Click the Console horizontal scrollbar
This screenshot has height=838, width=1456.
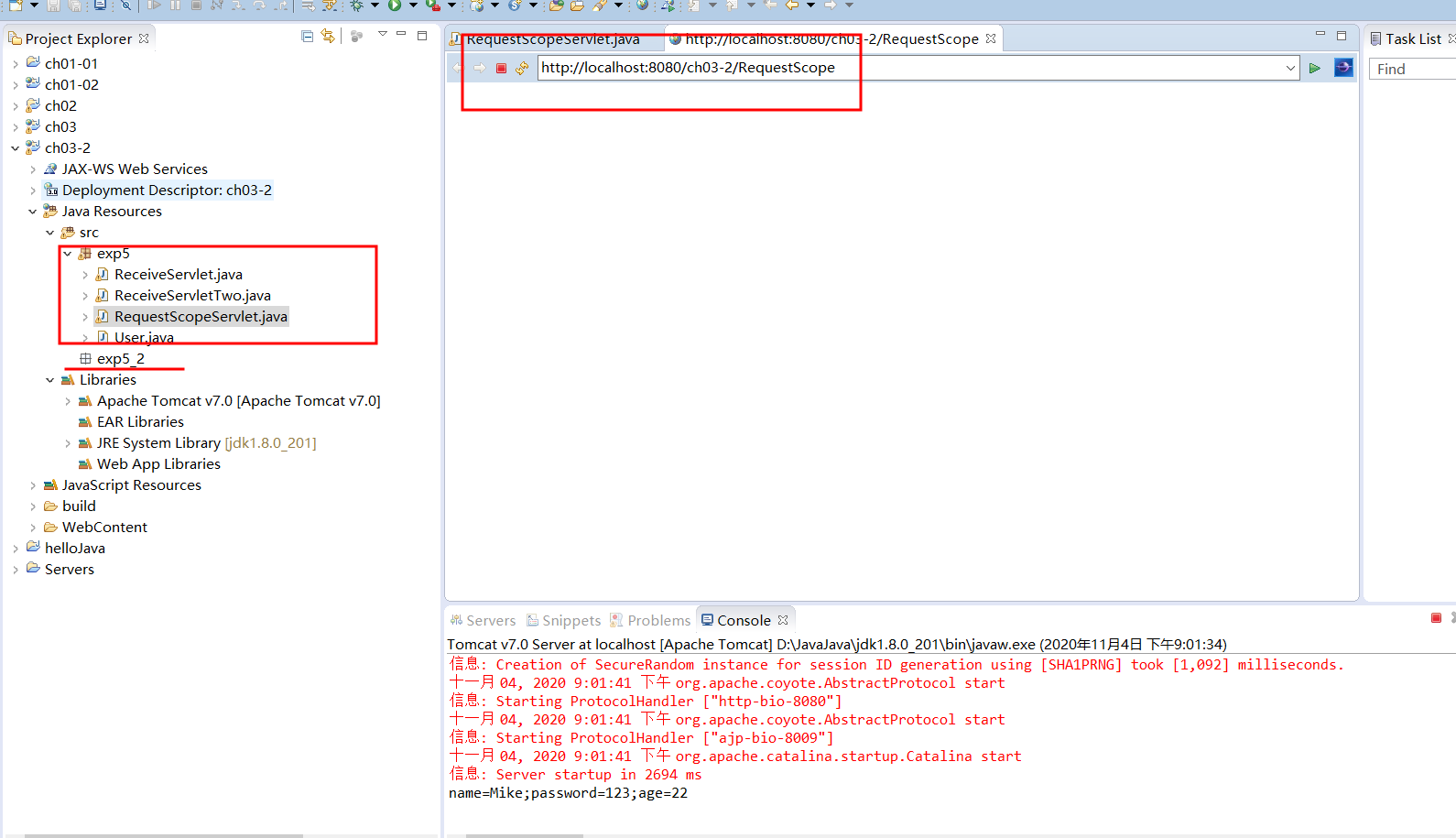tap(524, 834)
